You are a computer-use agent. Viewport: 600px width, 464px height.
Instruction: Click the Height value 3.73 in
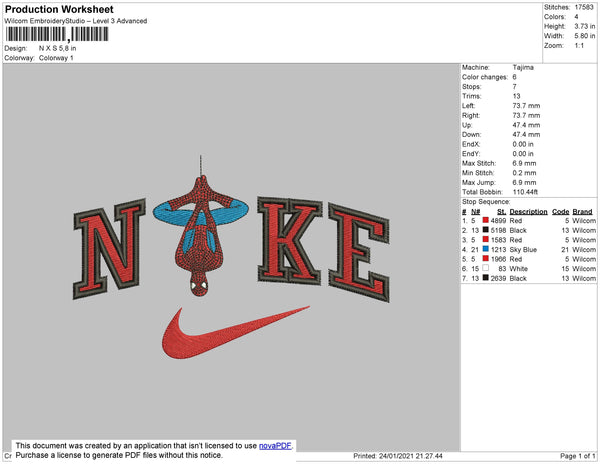pos(585,26)
